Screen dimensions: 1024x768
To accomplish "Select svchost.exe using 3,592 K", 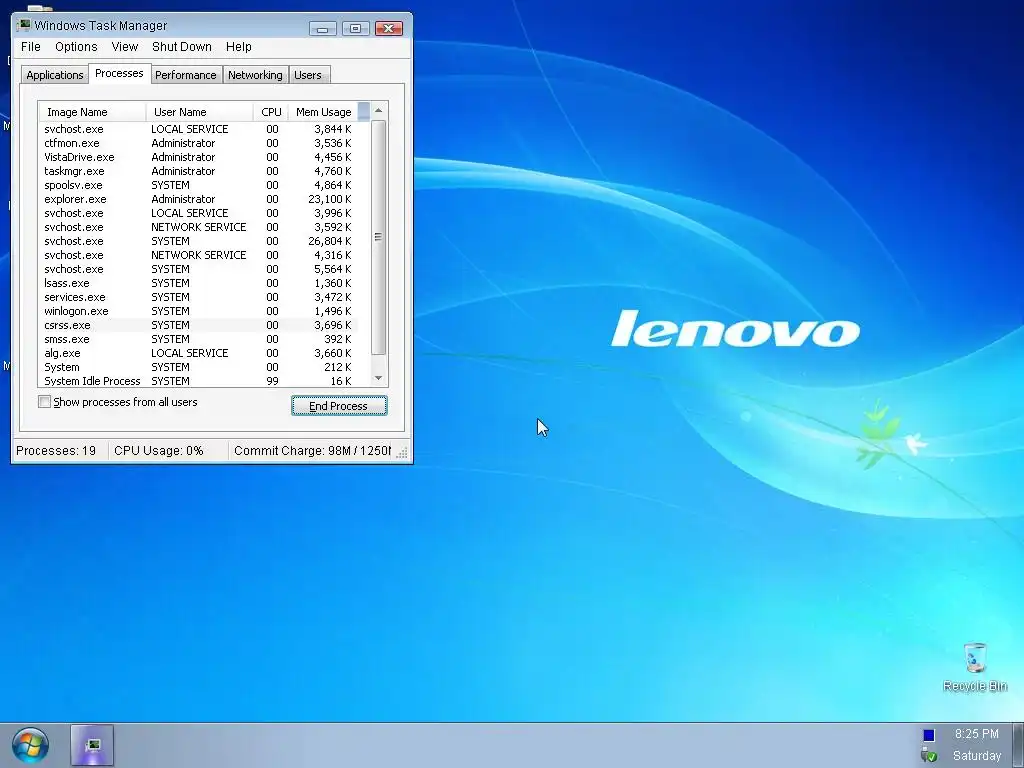I will [198, 227].
